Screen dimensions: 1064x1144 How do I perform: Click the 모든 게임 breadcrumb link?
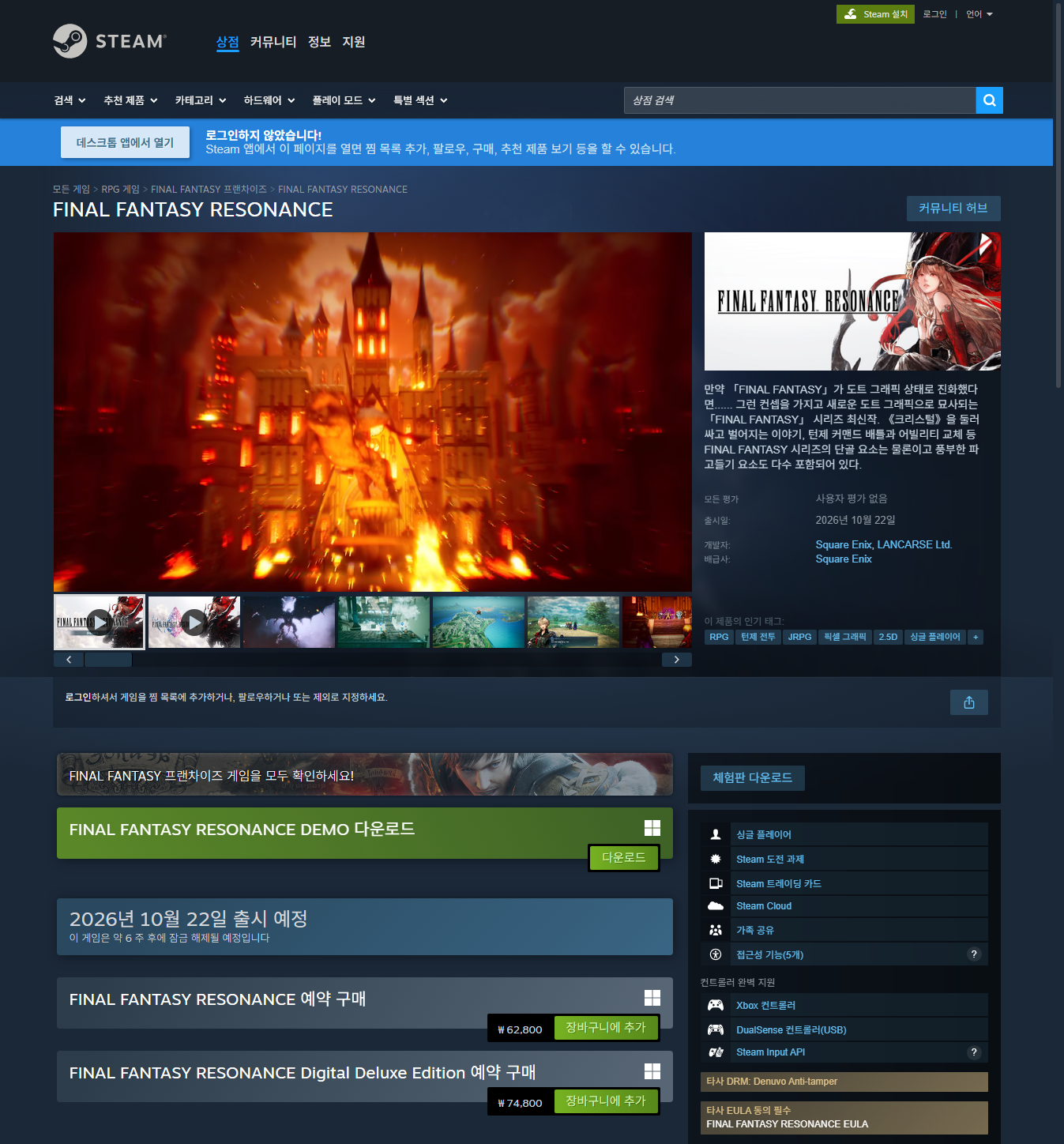pos(71,190)
